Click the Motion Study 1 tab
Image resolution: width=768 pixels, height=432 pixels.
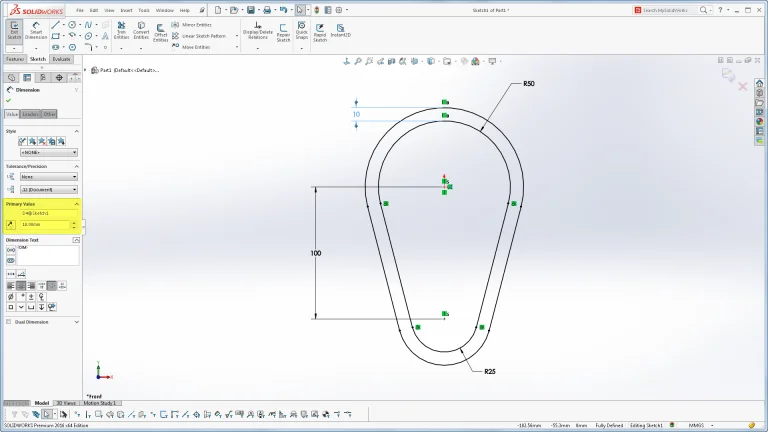(101, 403)
